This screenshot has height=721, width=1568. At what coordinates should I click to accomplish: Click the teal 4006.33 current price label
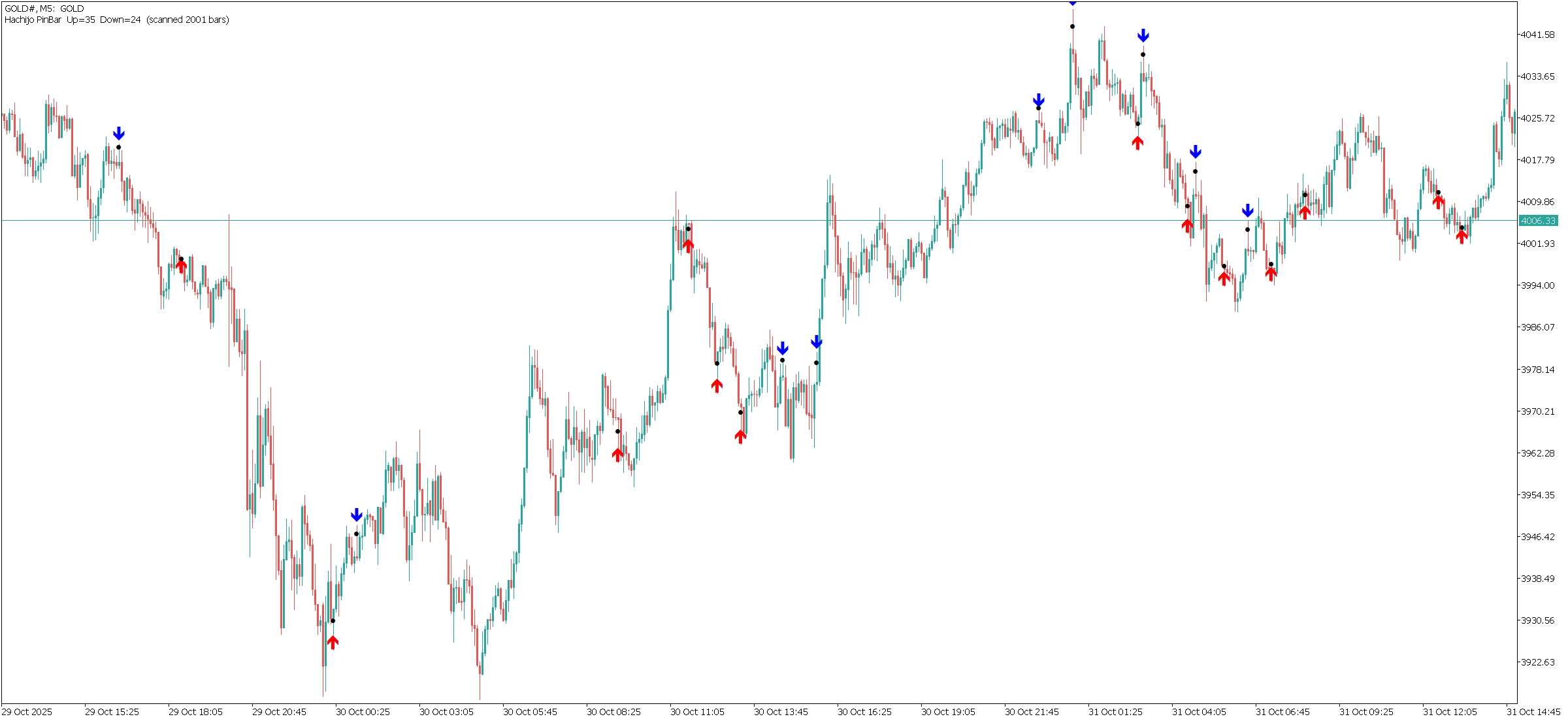1538,221
